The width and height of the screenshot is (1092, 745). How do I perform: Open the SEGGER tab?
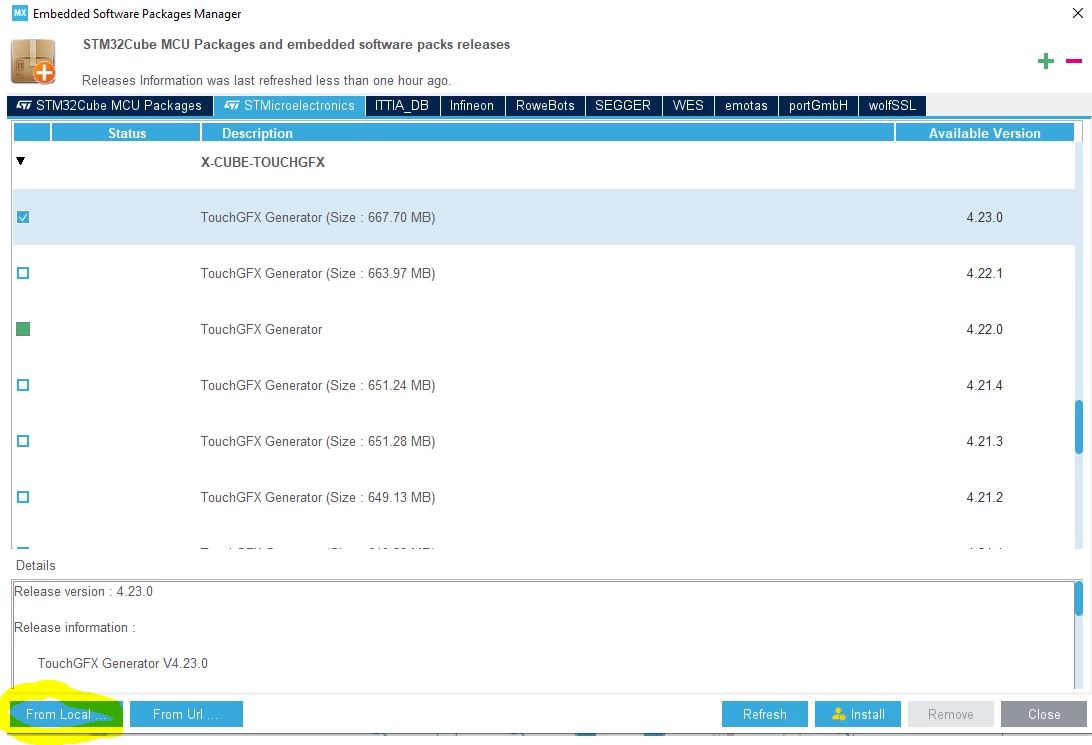point(623,106)
